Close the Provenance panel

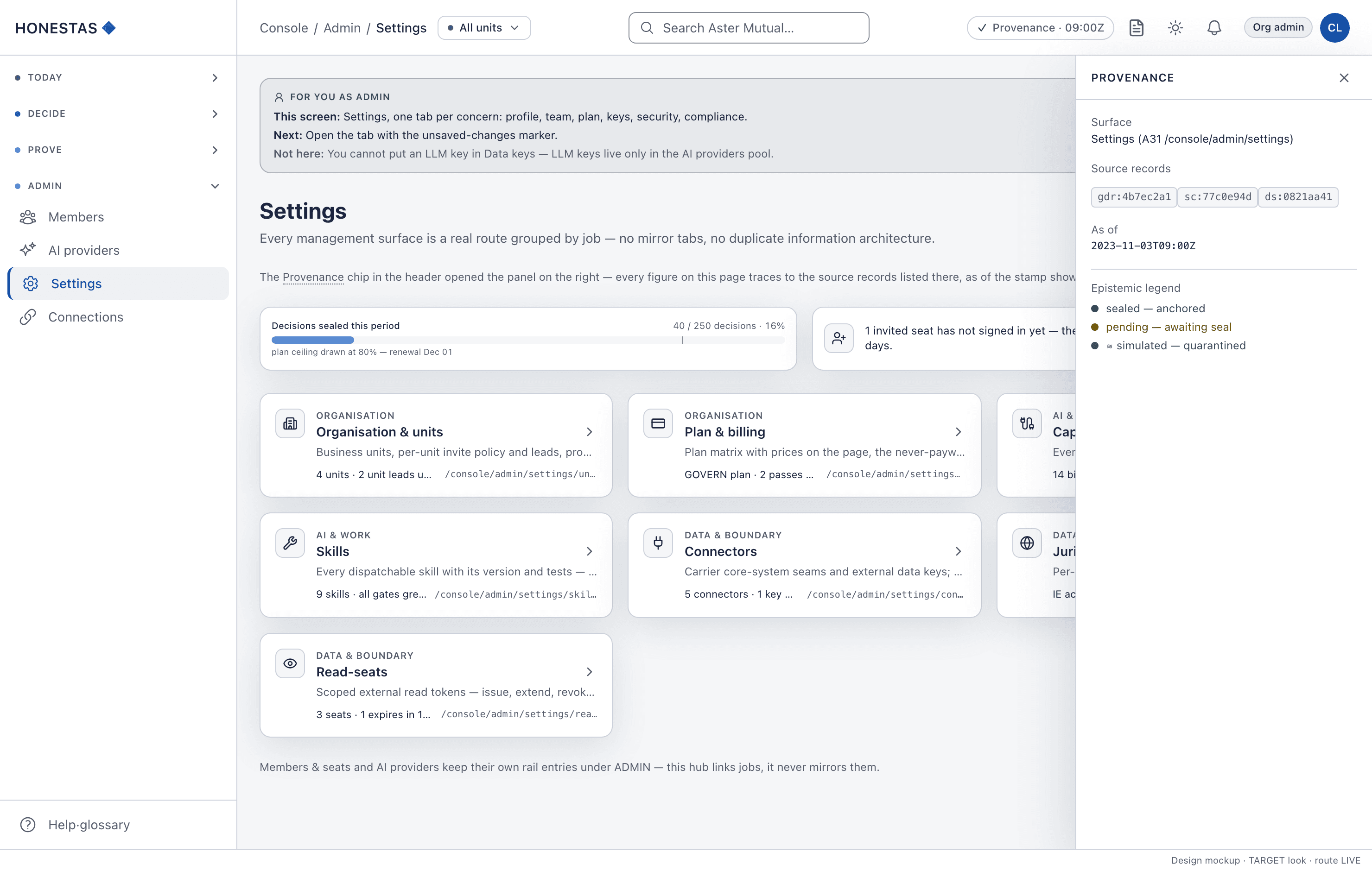pos(1344,77)
